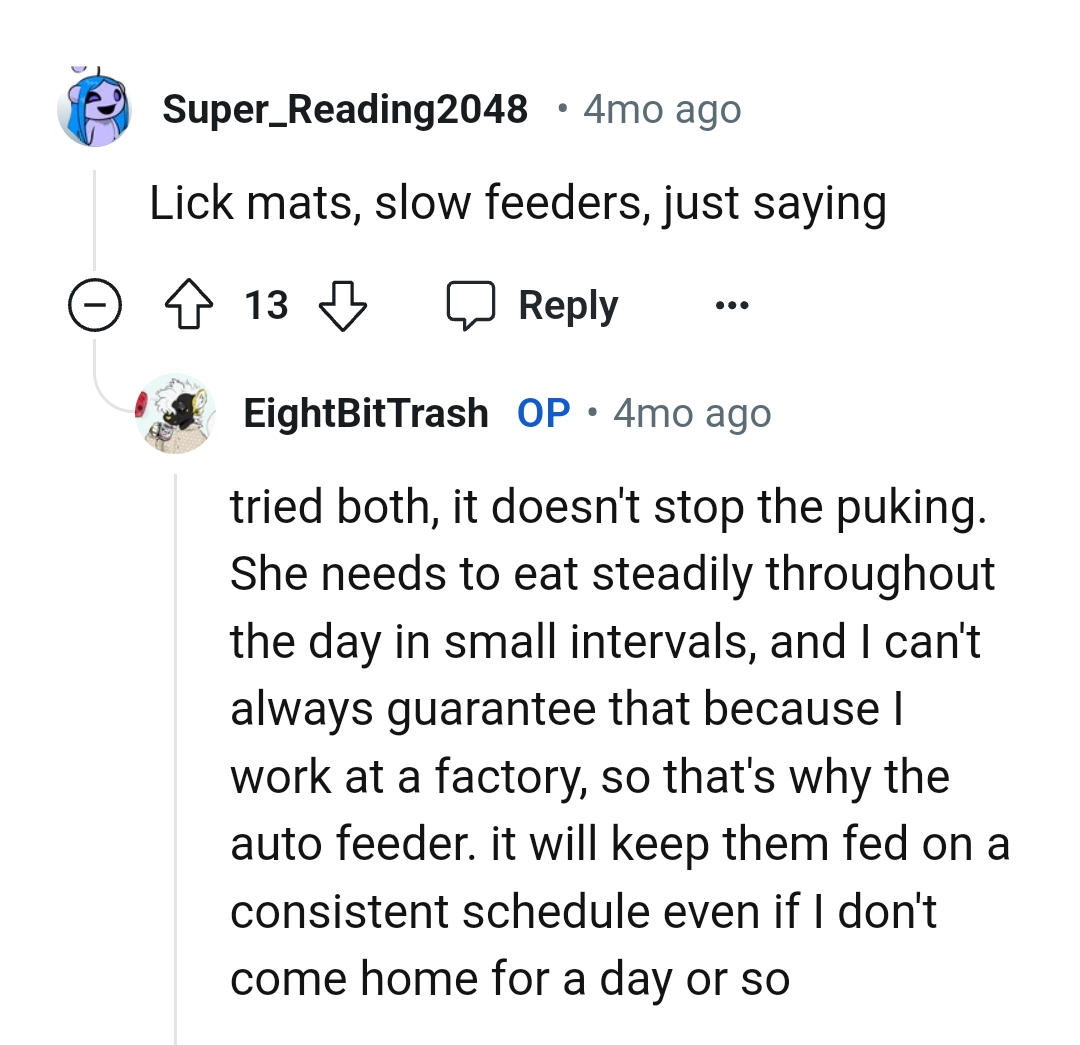Click the Reply button label

[x=568, y=306]
